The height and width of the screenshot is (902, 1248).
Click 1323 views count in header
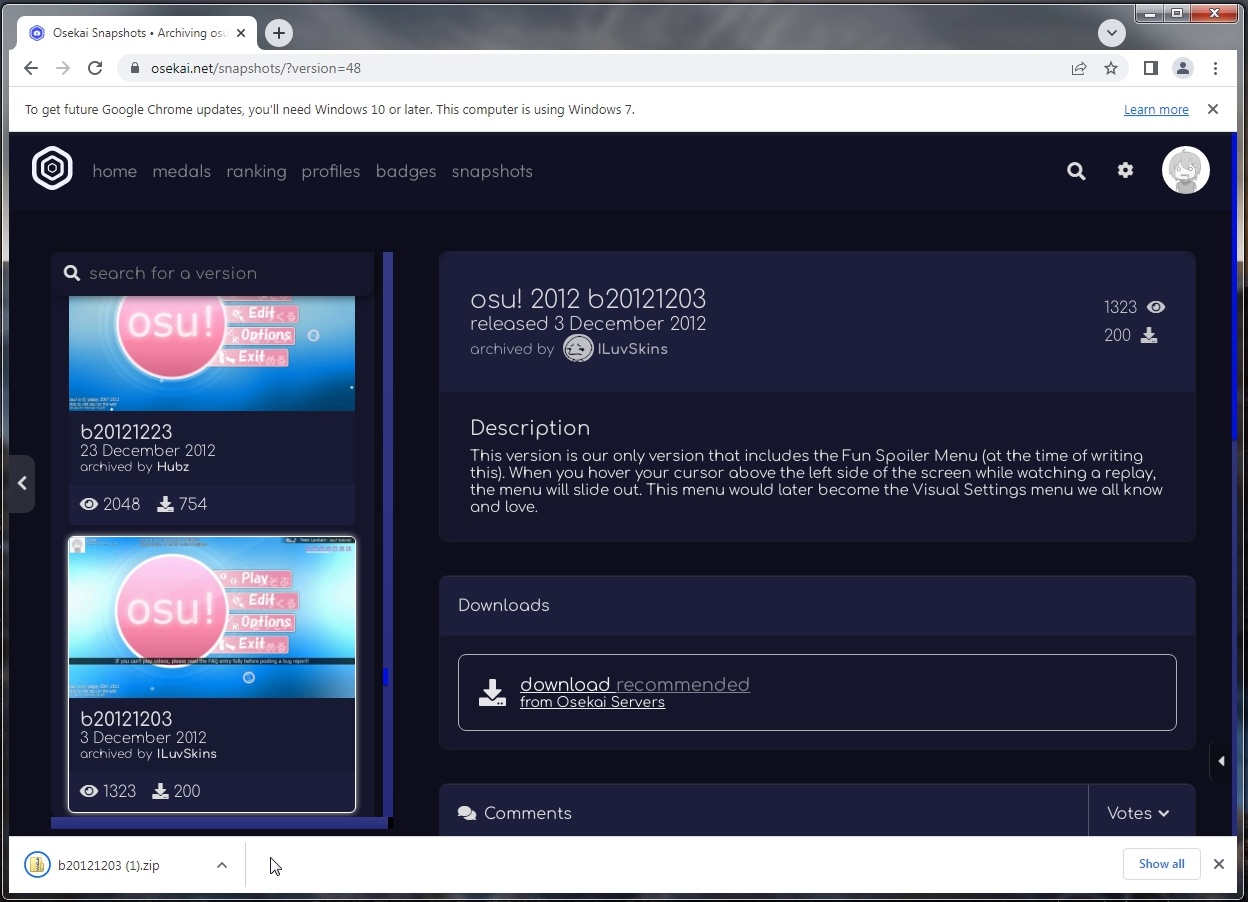[1120, 307]
